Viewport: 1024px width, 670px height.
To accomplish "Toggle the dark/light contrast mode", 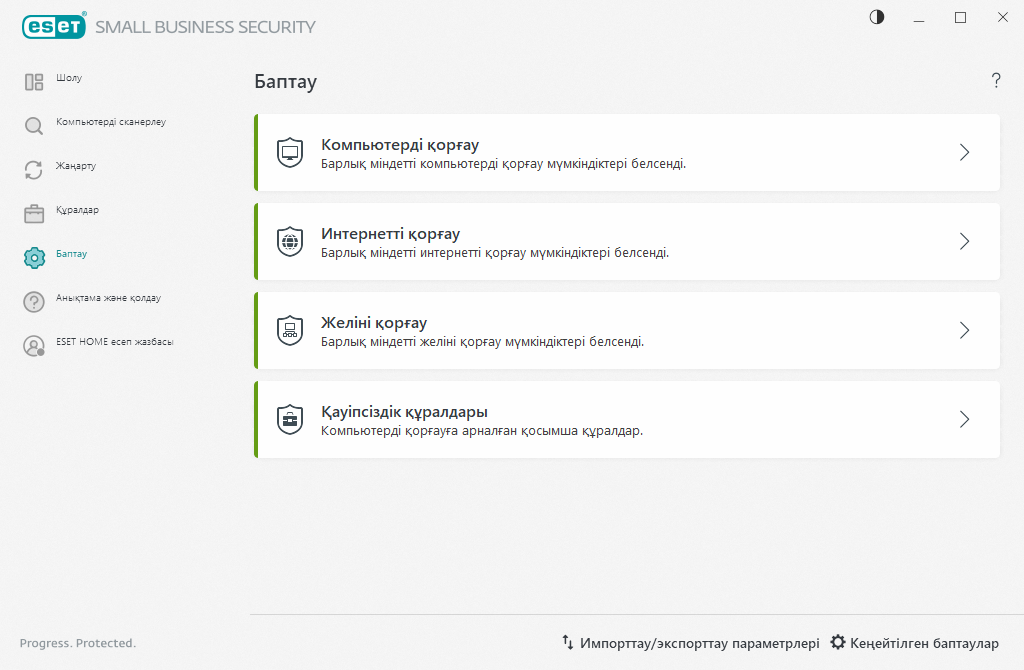I will click(x=877, y=17).
